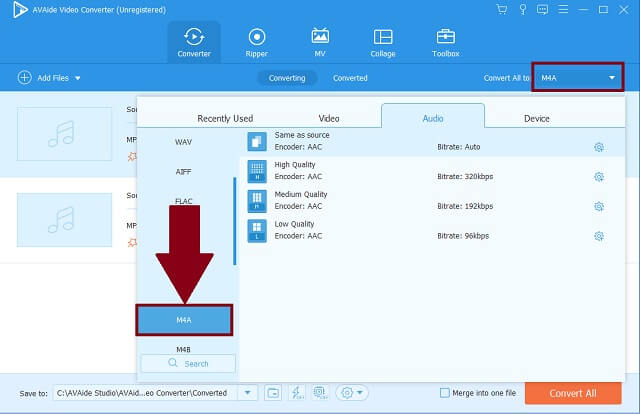Enable Merge into one file checkbox
This screenshot has width=640, height=414.
click(x=445, y=393)
